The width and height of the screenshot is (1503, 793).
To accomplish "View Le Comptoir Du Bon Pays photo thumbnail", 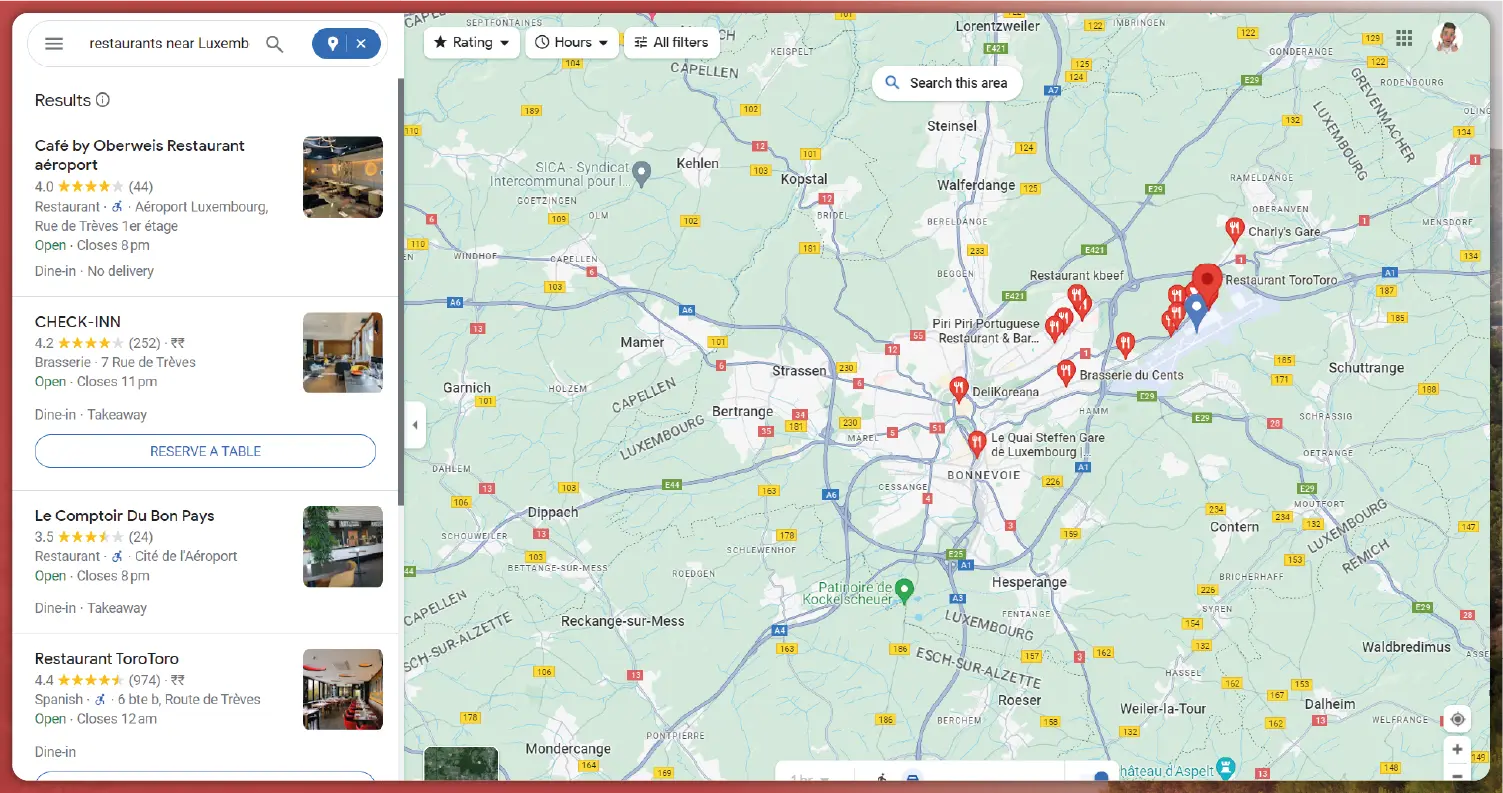I will (343, 546).
